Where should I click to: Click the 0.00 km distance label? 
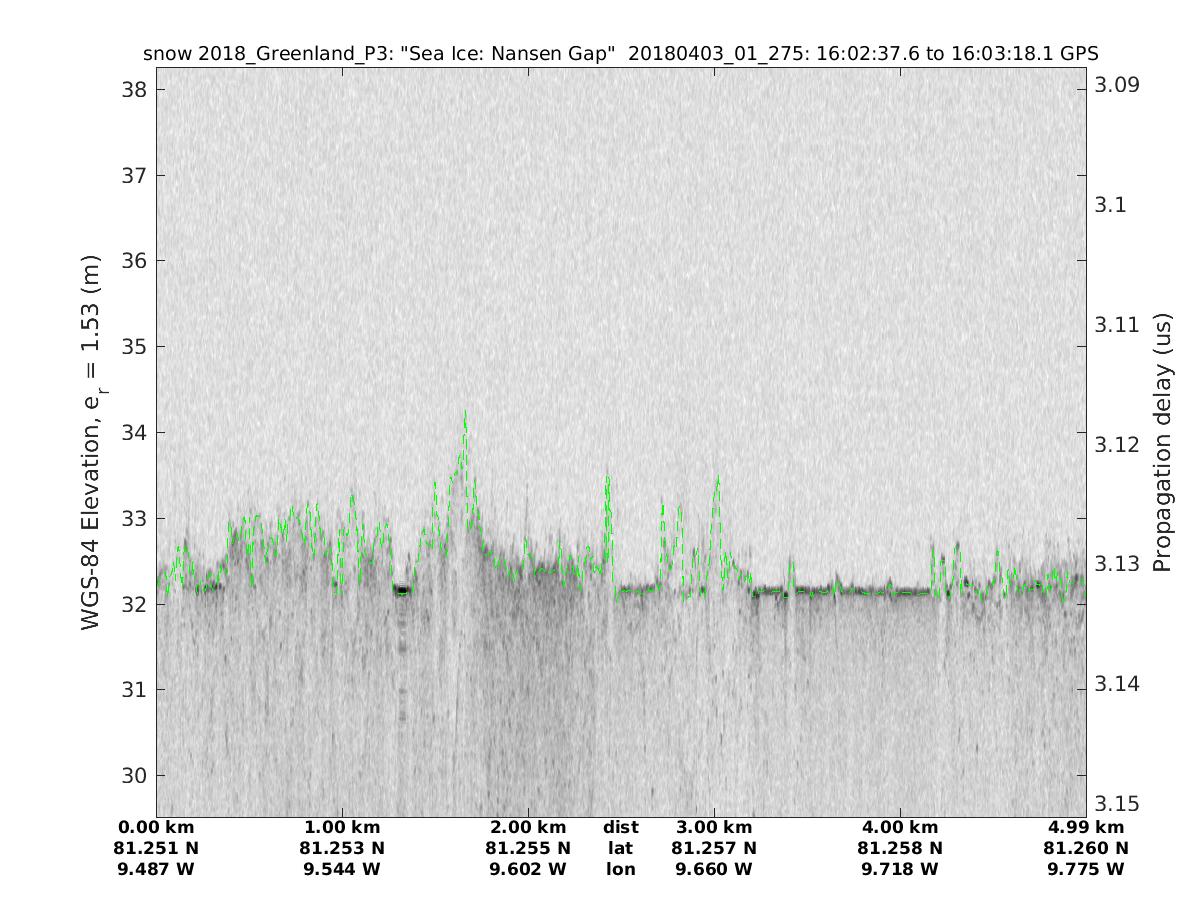click(x=156, y=827)
